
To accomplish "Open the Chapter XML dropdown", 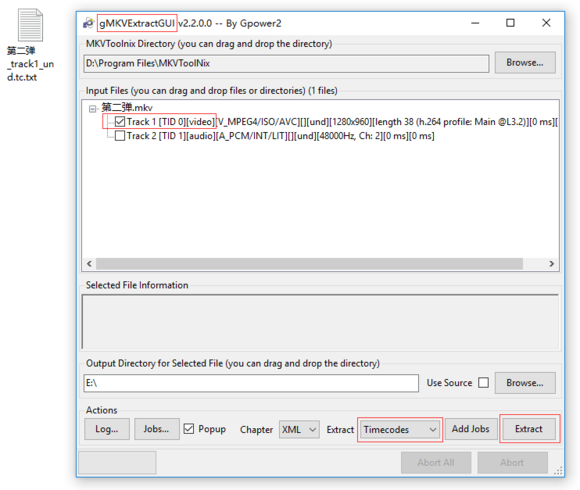I will 299,429.
